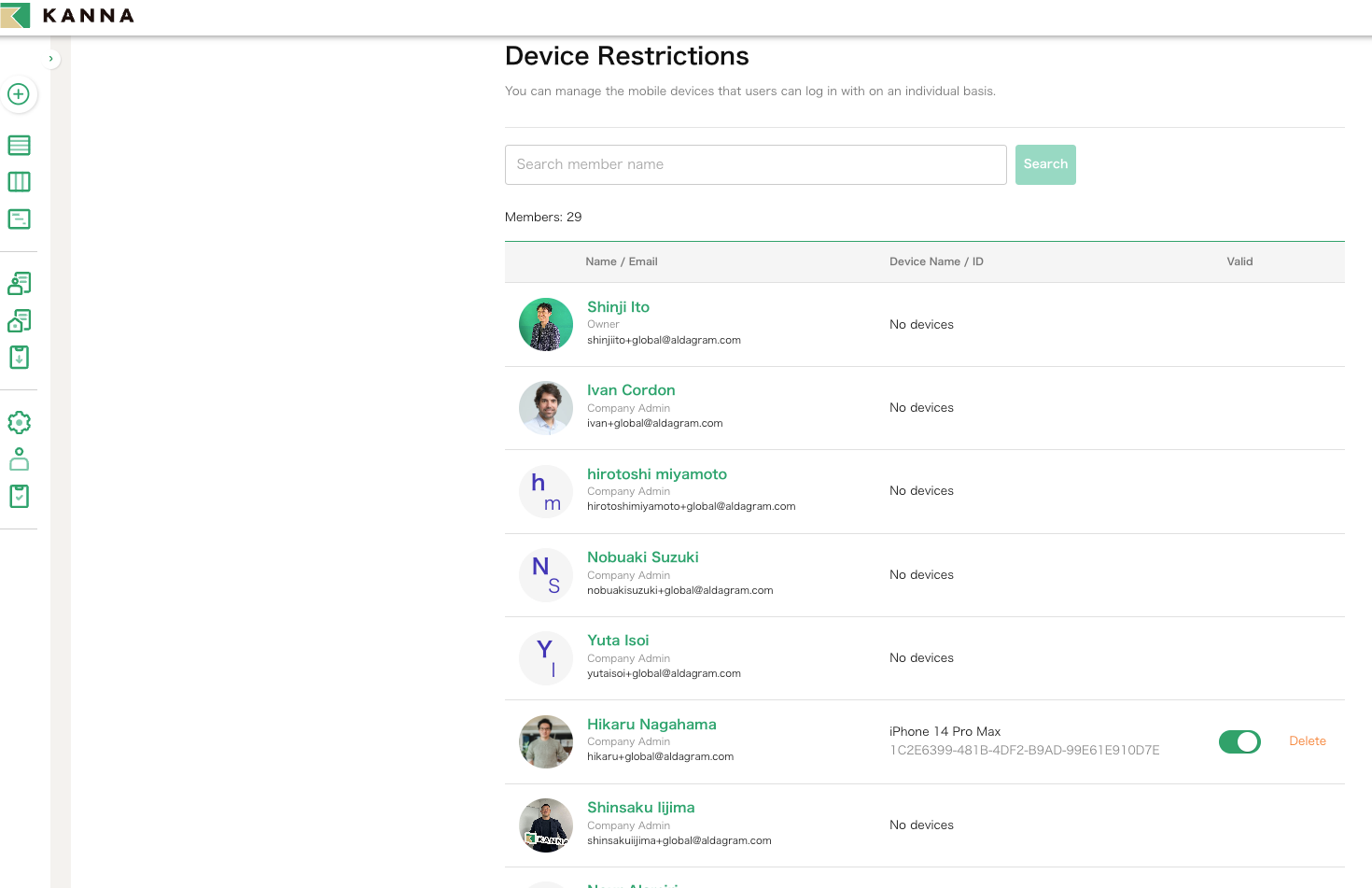Image resolution: width=1372 pixels, height=888 pixels.
Task: Click Hikaru Nagahama's avatar photo
Action: [x=546, y=742]
